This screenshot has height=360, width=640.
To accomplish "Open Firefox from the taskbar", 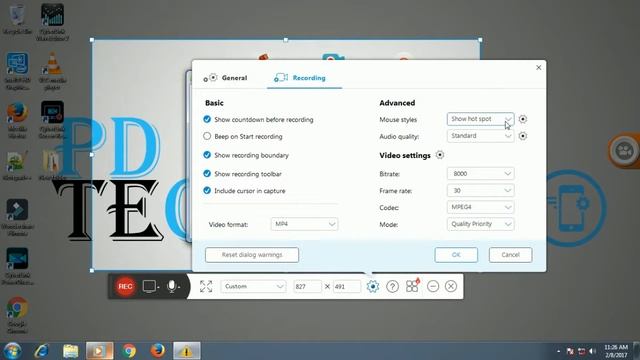I will [158, 351].
